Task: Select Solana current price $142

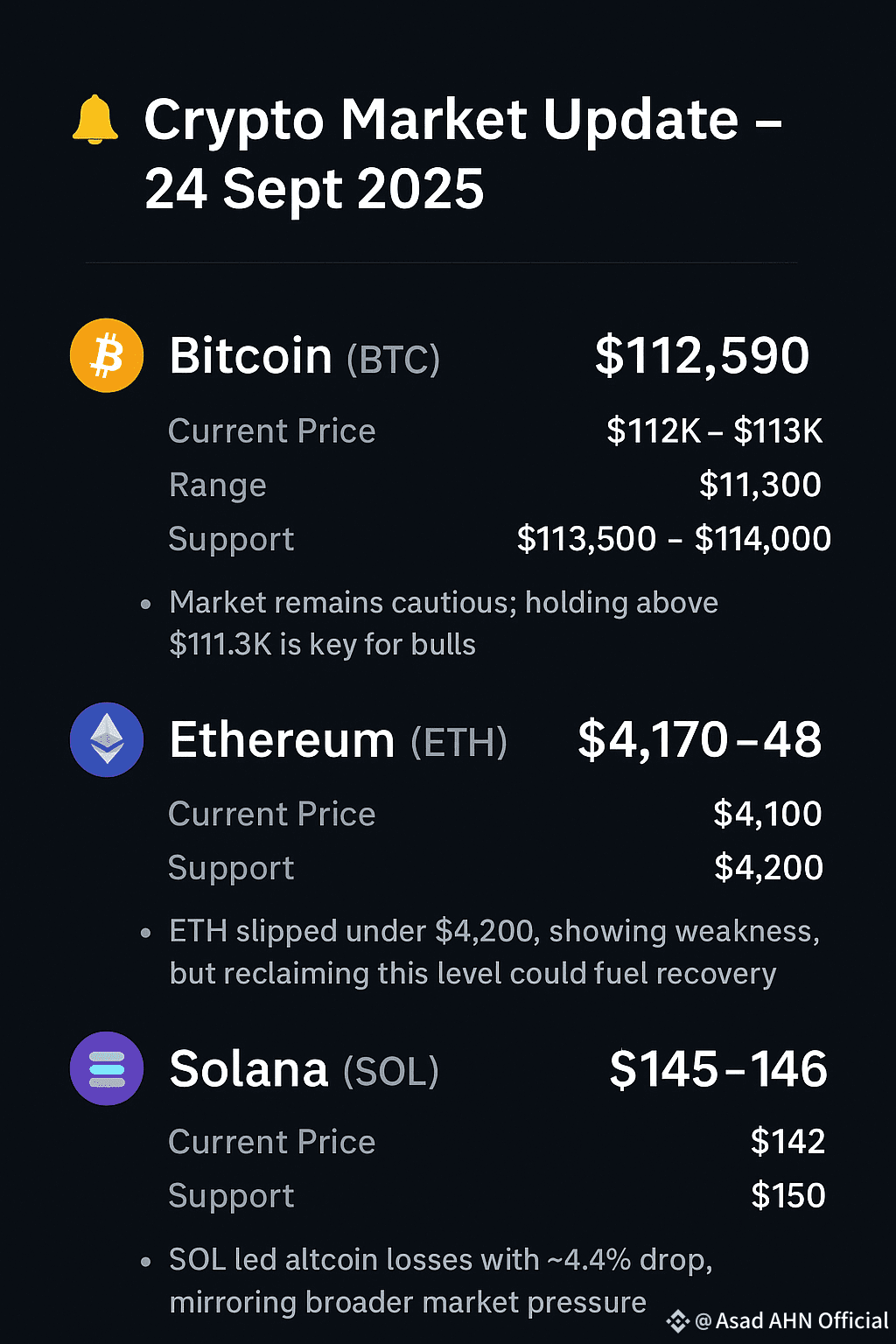Action: point(787,1142)
